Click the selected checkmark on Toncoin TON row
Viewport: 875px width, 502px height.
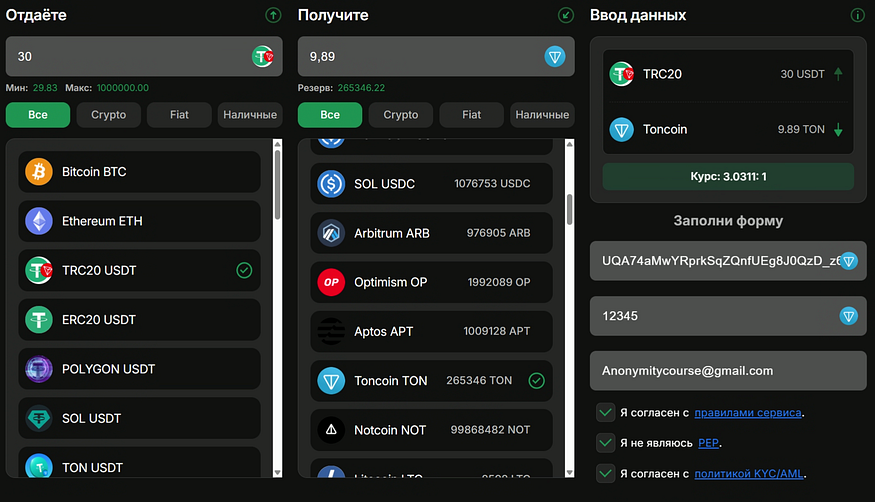[536, 380]
